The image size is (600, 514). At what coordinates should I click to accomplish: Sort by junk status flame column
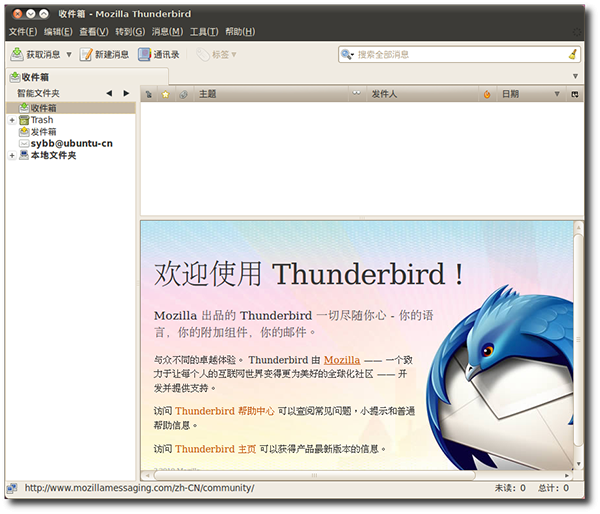[487, 94]
